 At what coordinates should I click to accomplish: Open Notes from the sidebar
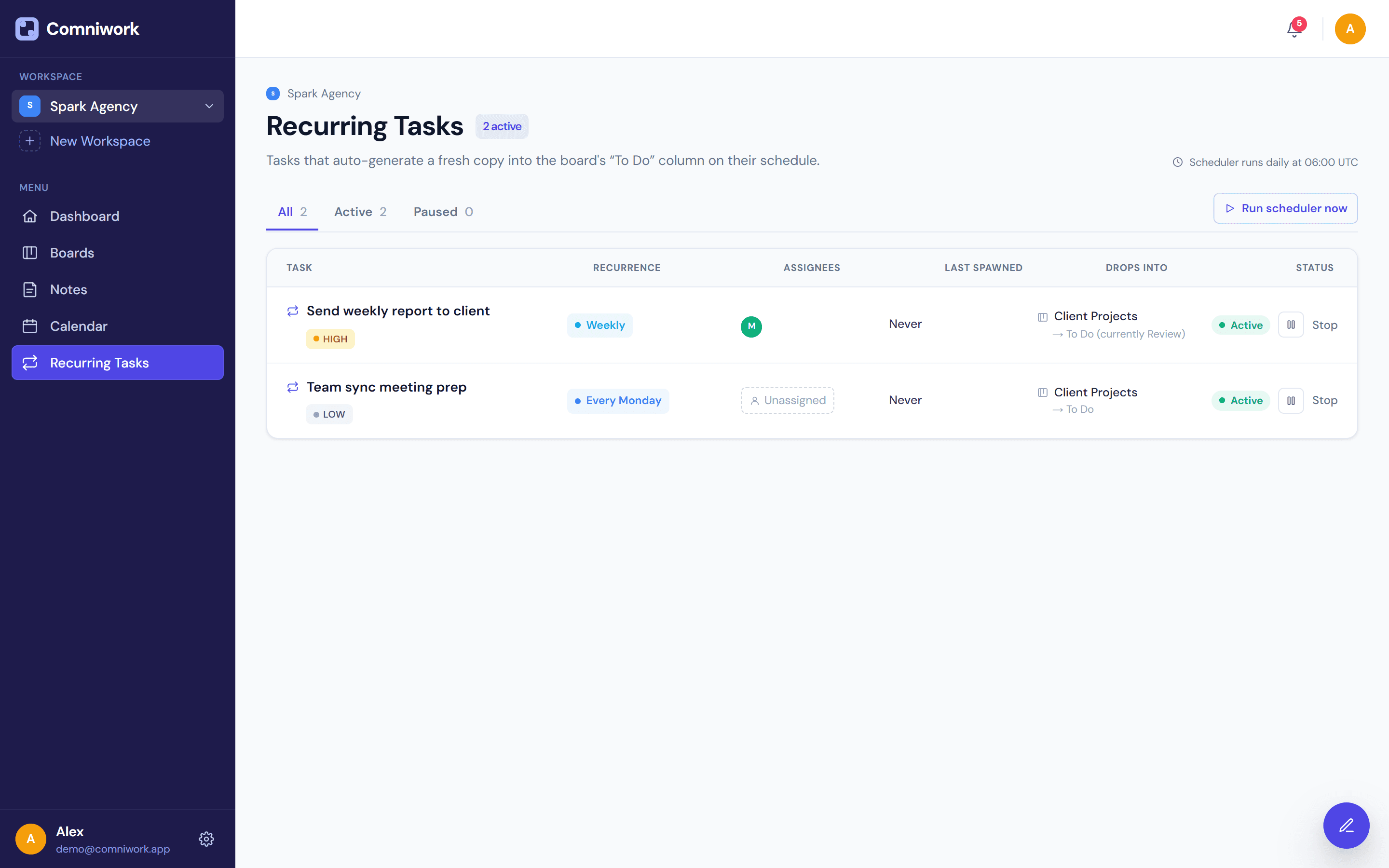(x=118, y=289)
